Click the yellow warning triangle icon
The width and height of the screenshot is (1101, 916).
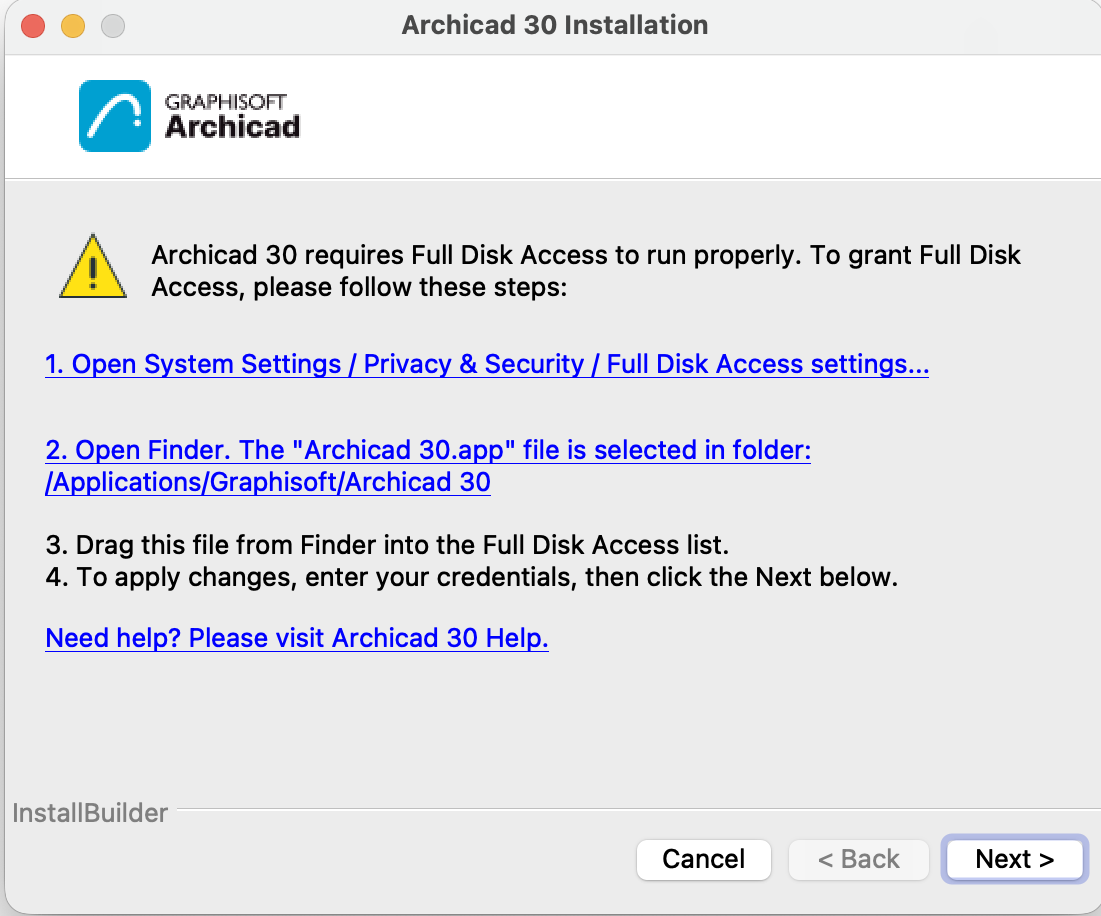click(x=93, y=267)
